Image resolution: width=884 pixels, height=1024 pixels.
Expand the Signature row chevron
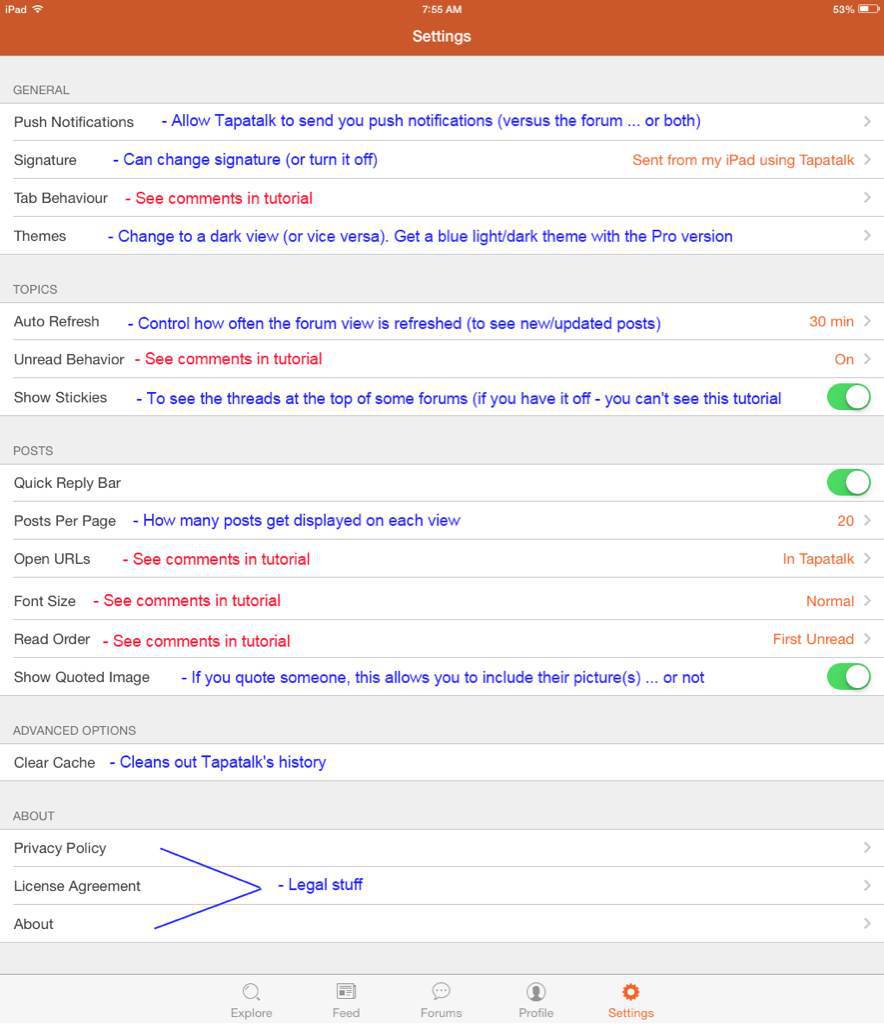(867, 159)
